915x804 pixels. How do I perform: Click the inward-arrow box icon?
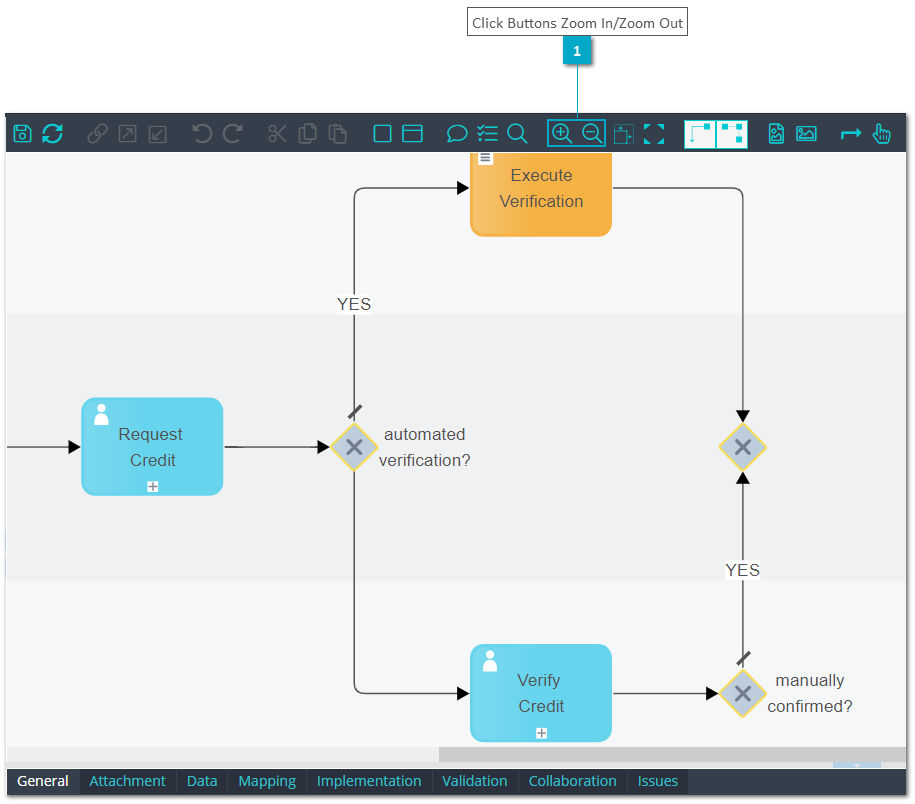tap(158, 134)
